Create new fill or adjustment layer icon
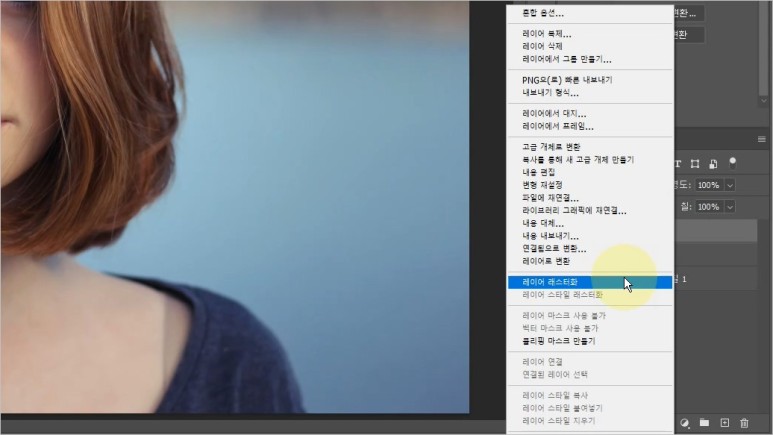This screenshot has width=773, height=435. click(x=685, y=423)
